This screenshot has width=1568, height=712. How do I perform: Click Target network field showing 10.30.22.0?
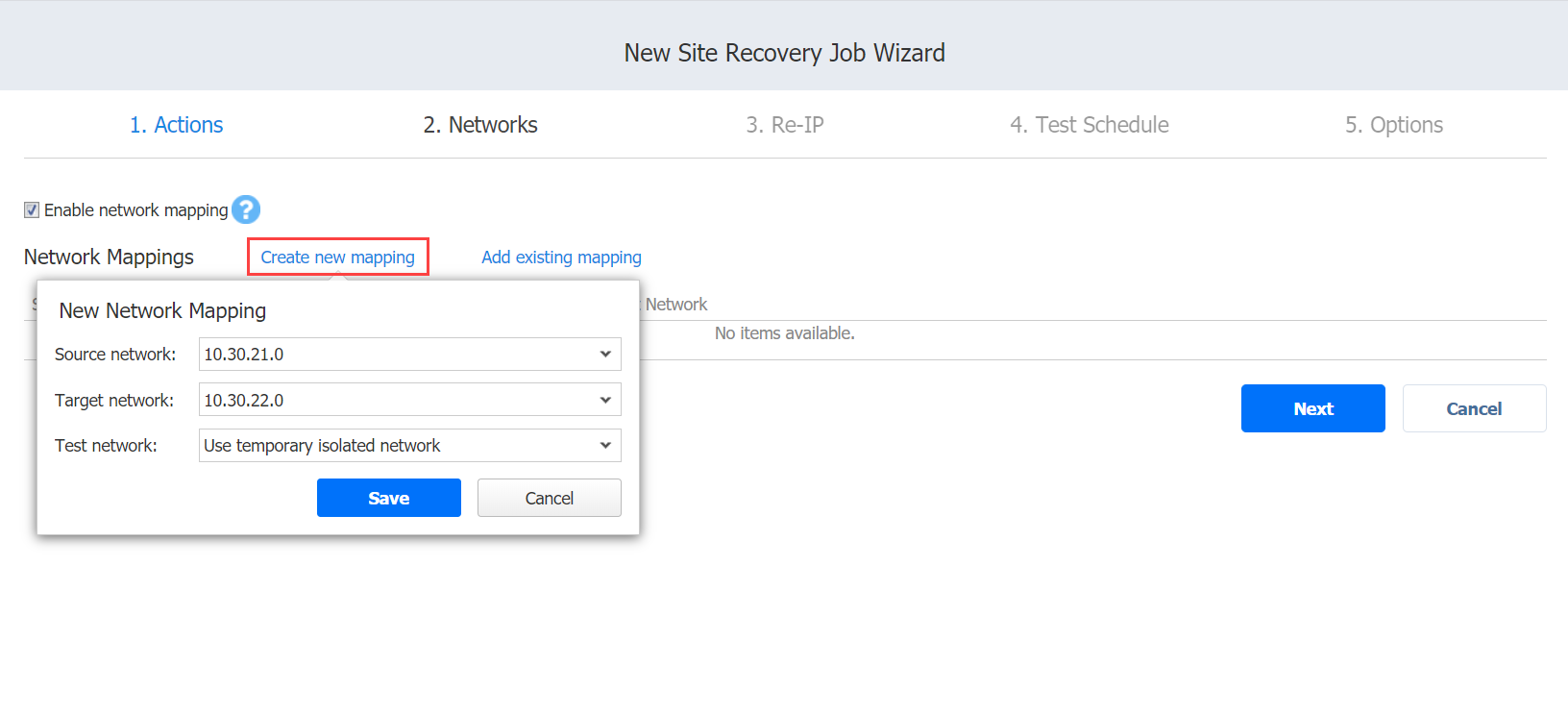click(410, 400)
